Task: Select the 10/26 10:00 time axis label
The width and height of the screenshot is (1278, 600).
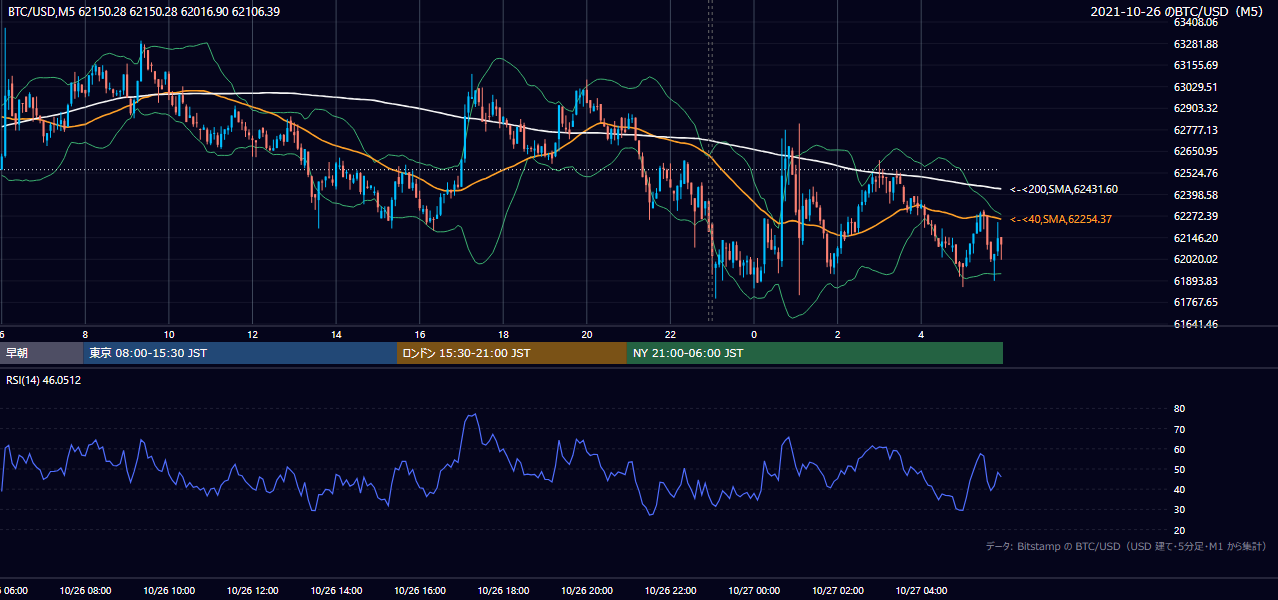Action: point(169,590)
